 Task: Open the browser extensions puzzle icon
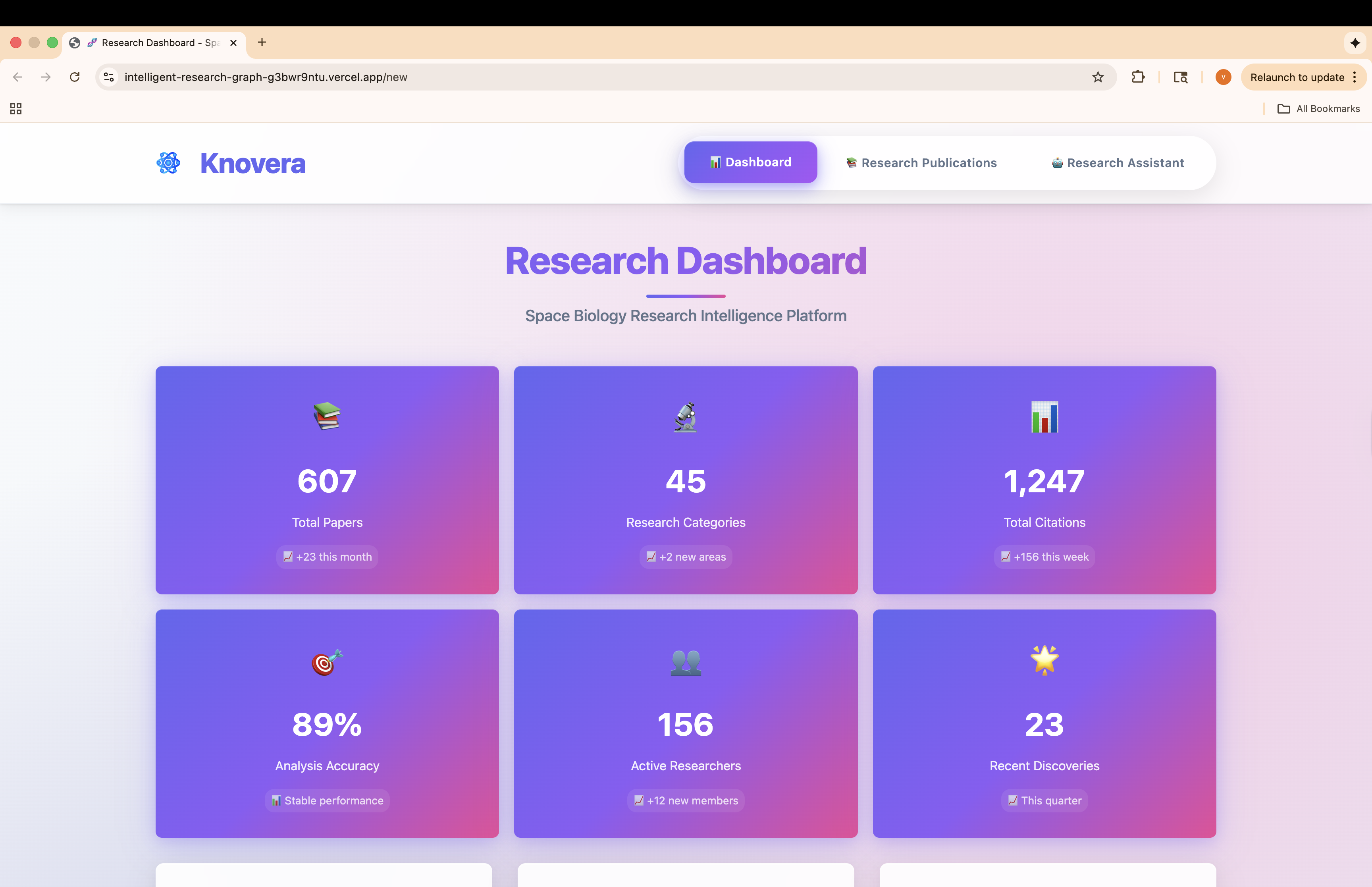tap(1138, 77)
